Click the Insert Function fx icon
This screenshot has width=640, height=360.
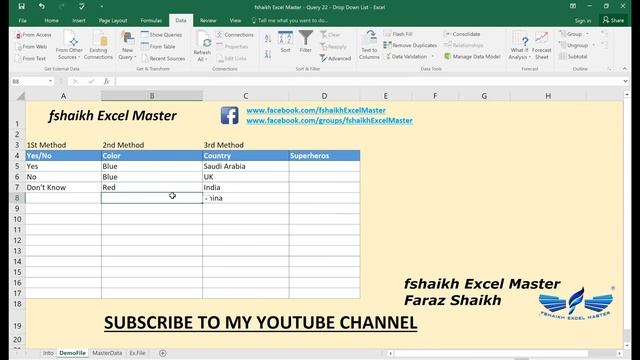click(107, 81)
